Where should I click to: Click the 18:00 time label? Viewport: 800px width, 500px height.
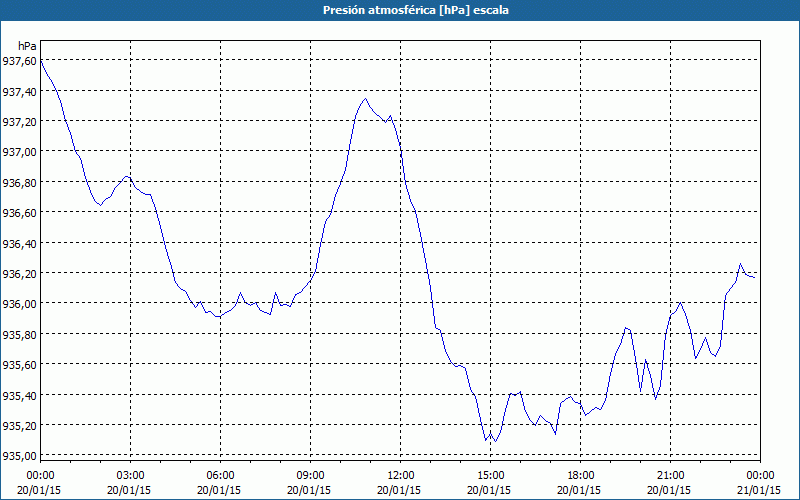pos(581,476)
